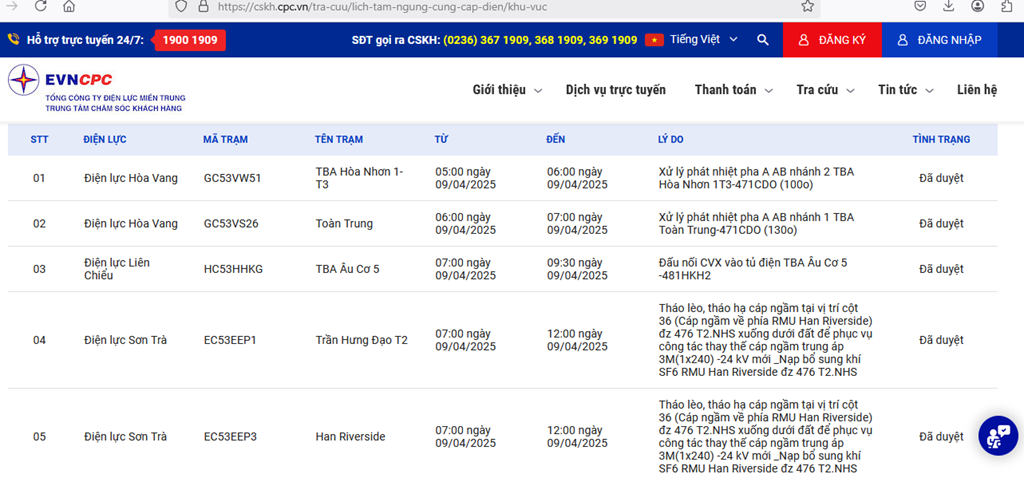Click the shield tracking protection icon
The width and height of the screenshot is (1024, 478).
click(x=180, y=6)
